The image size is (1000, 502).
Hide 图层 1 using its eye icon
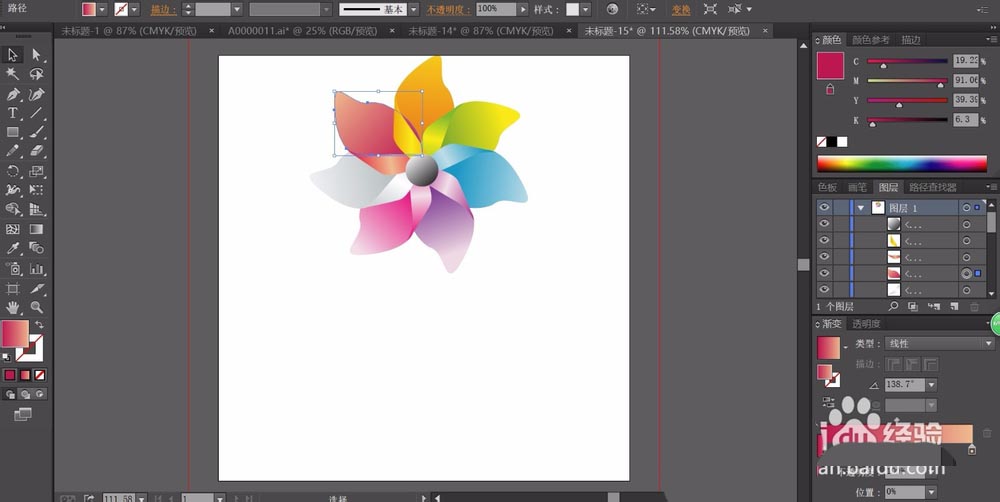pos(824,207)
